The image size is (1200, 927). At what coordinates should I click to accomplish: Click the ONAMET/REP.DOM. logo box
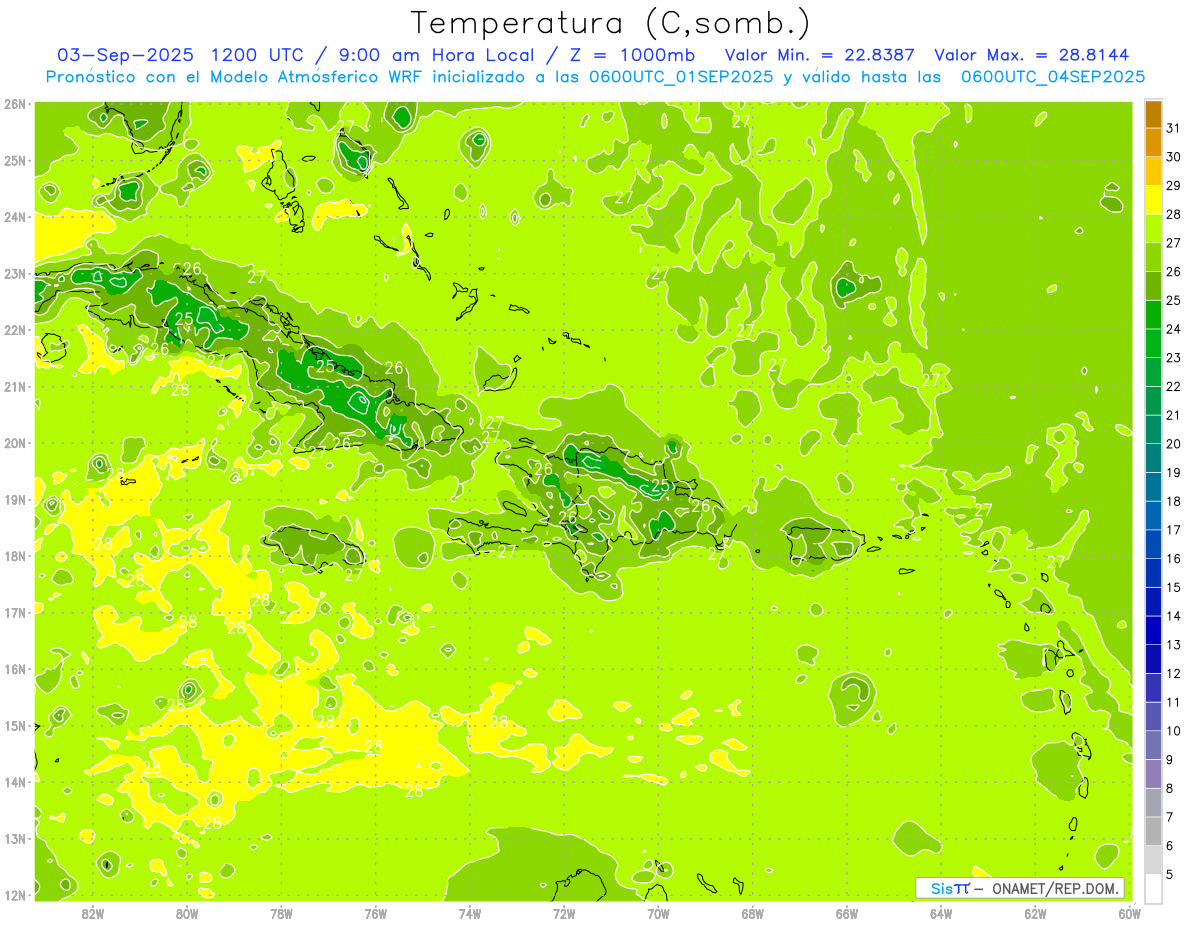pos(1020,888)
